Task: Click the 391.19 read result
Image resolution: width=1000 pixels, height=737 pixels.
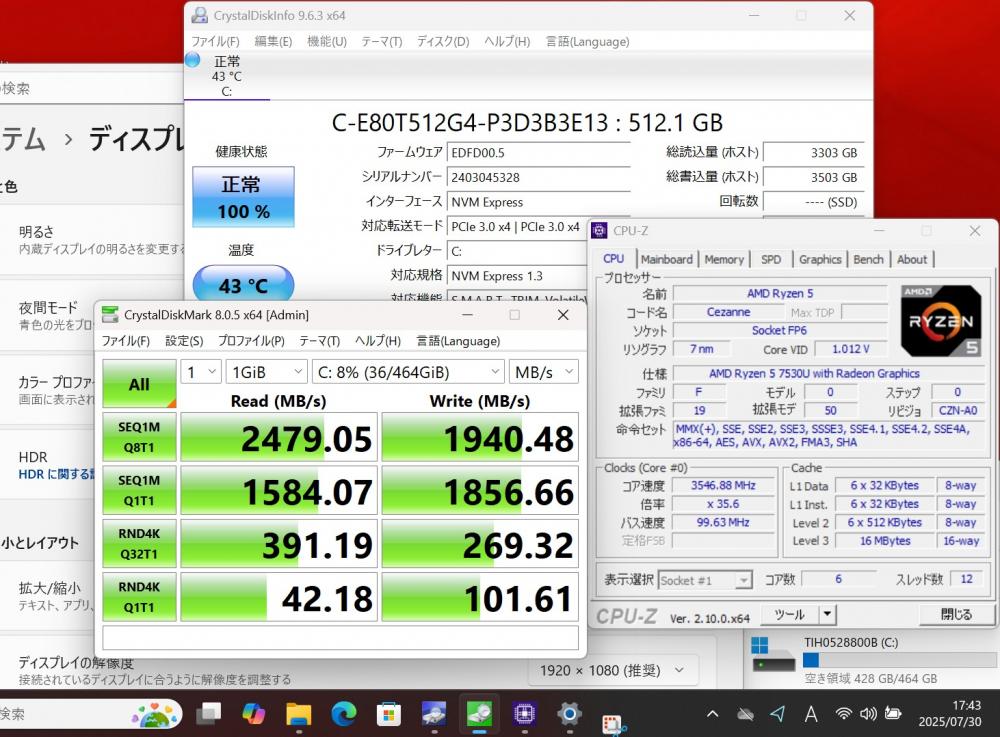Action: (x=281, y=544)
